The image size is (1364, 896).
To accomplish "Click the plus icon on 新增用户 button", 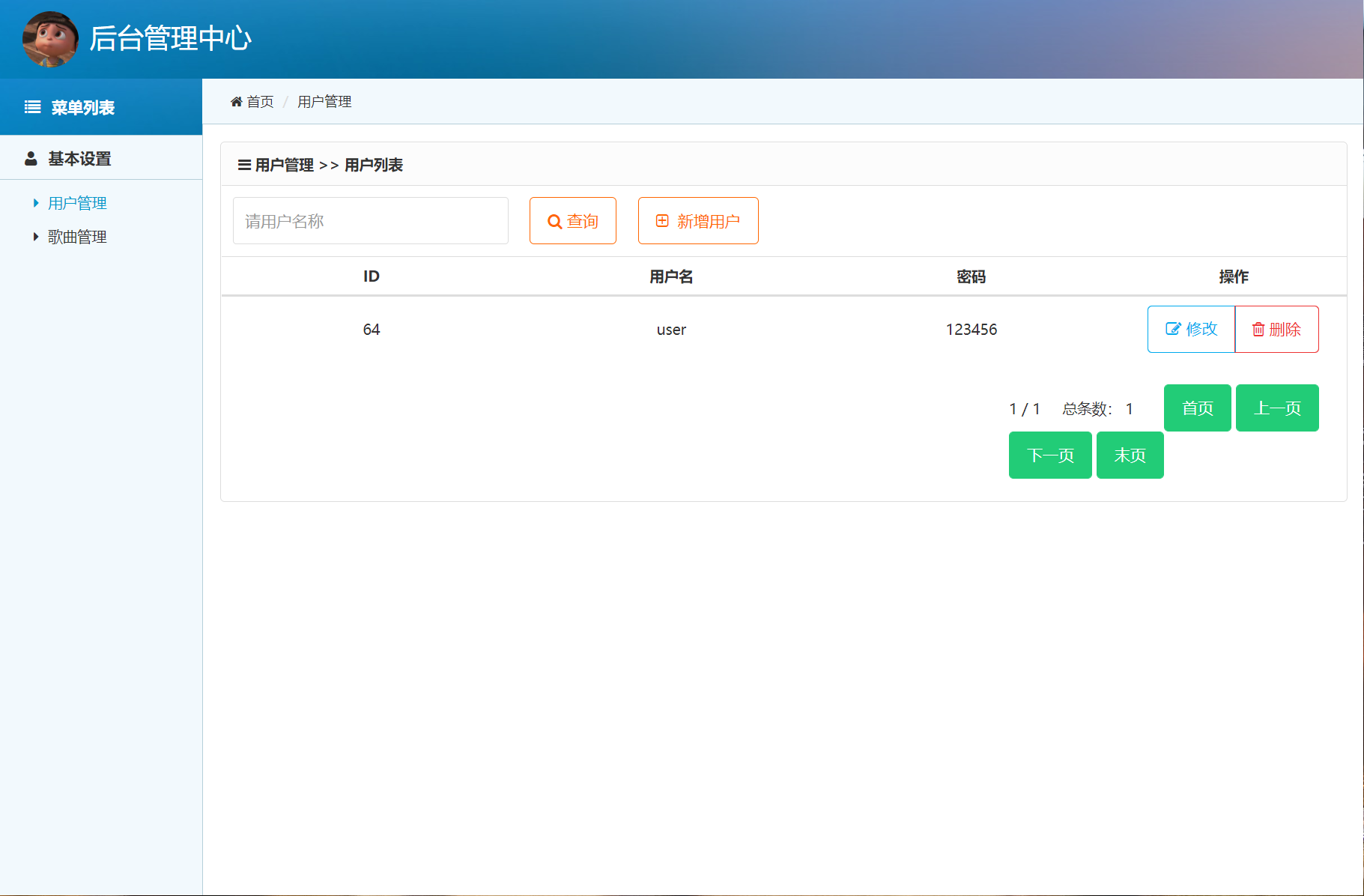I will [x=662, y=221].
